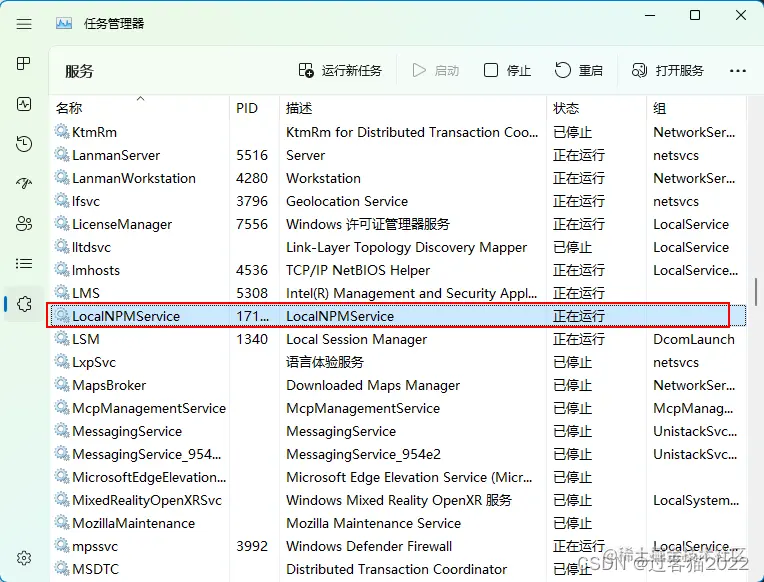Click 运行新任务 button
This screenshot has height=582, width=764.
click(x=340, y=71)
